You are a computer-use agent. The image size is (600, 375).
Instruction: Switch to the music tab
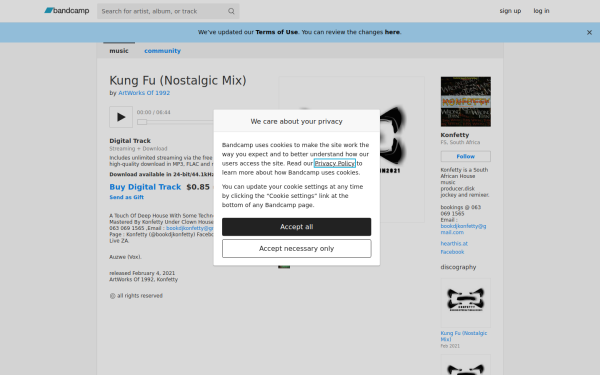(x=119, y=51)
